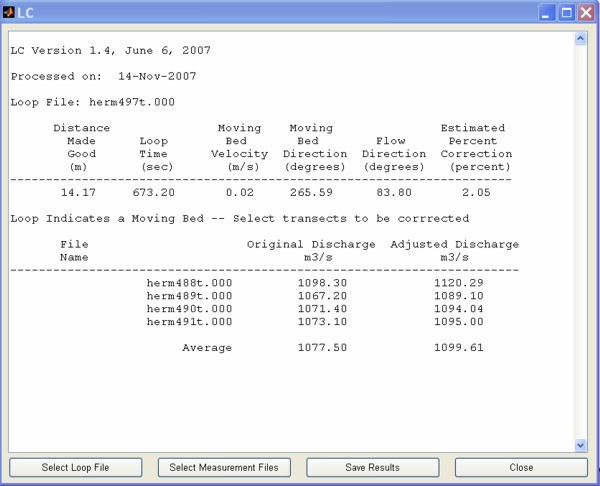
Task: Click the Moving Bed Velocity column header
Action: pos(240,147)
